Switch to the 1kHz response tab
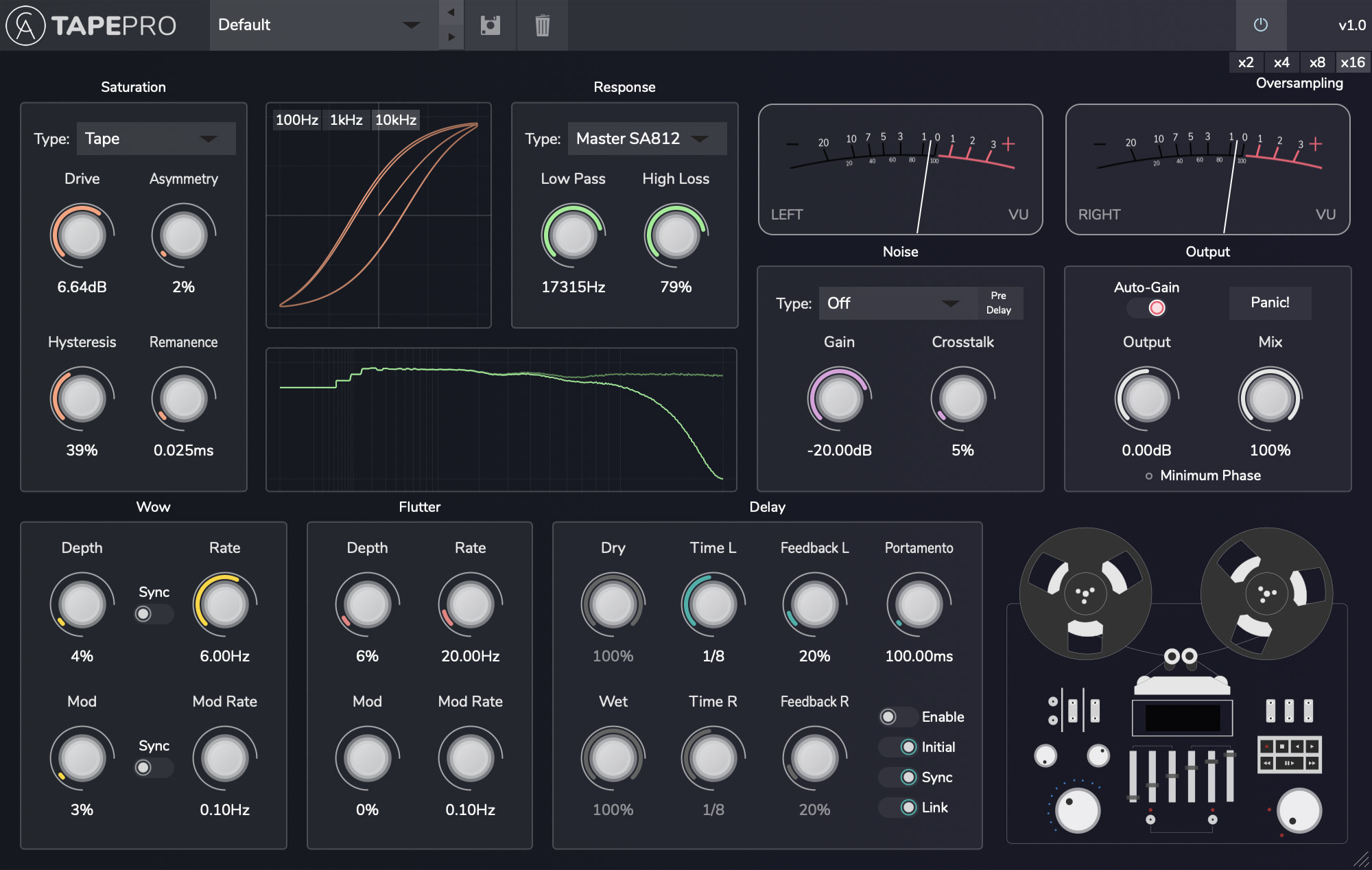This screenshot has width=1372, height=870. point(345,119)
